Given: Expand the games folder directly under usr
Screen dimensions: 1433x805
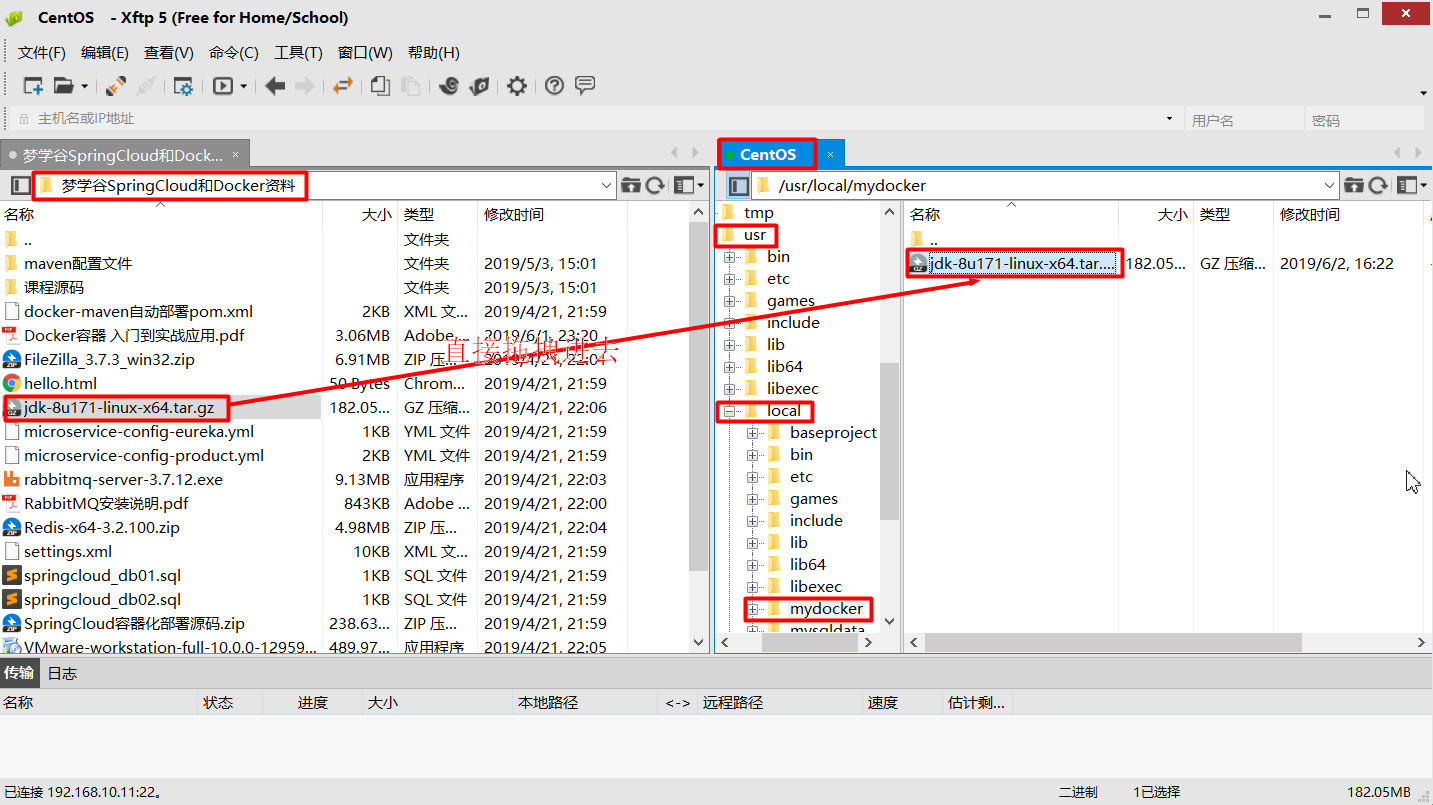Looking at the screenshot, I should 729,301.
